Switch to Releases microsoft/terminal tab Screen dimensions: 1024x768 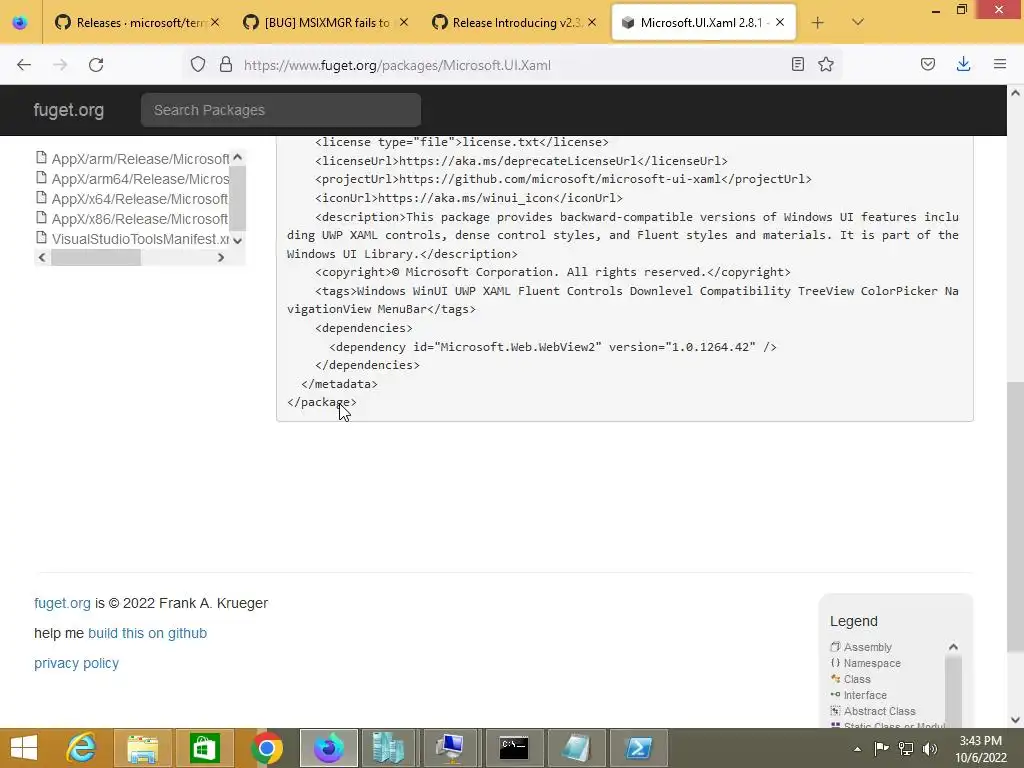(135, 23)
